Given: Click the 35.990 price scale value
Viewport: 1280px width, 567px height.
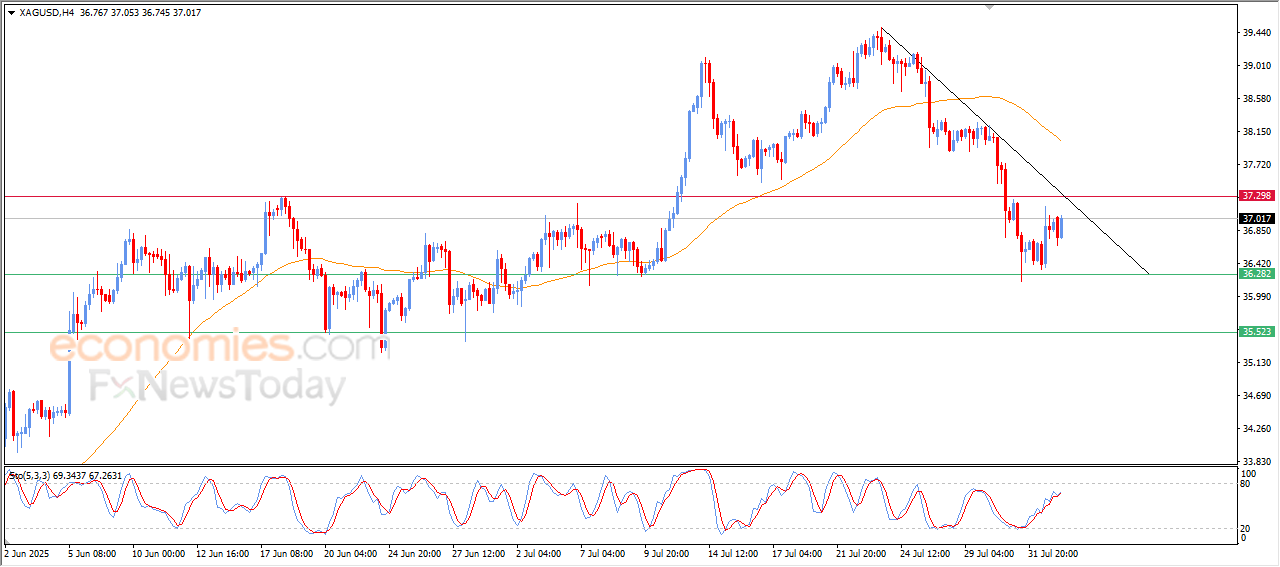Looking at the screenshot, I should [x=1257, y=297].
